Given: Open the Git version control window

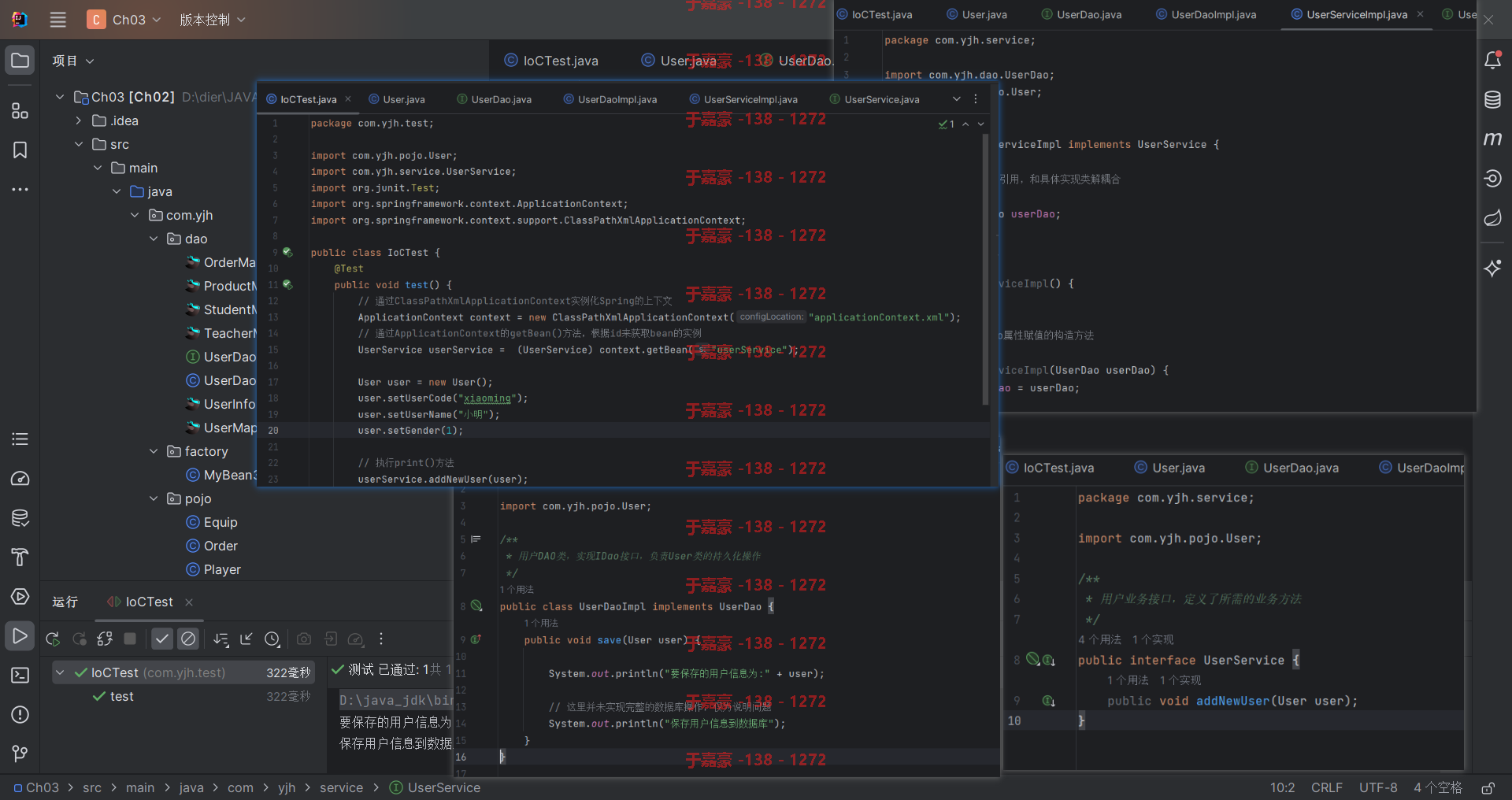Looking at the screenshot, I should click(20, 754).
